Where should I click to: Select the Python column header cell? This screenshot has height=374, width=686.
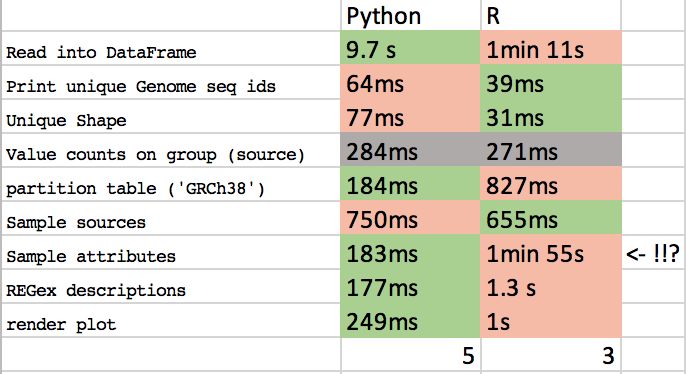tap(410, 15)
